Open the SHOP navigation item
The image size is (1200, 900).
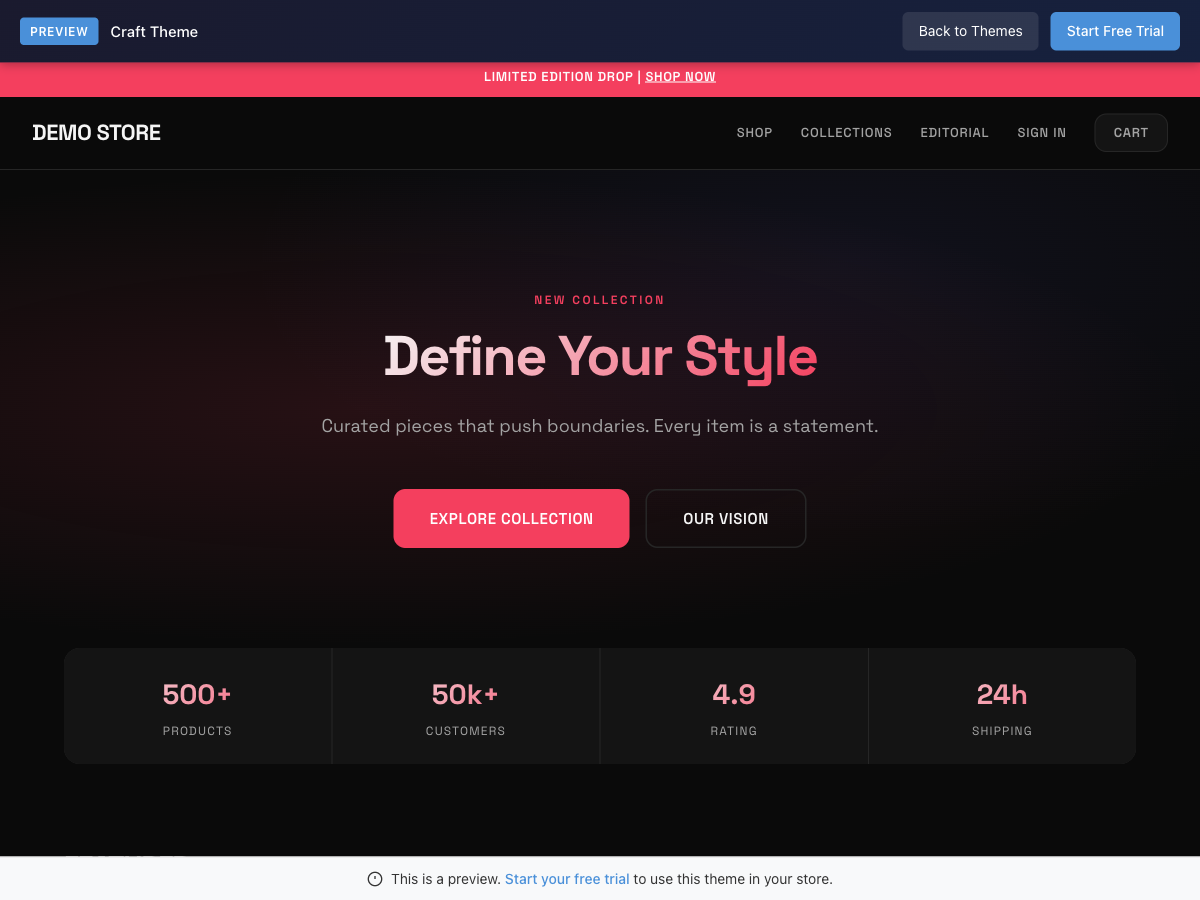click(x=754, y=133)
